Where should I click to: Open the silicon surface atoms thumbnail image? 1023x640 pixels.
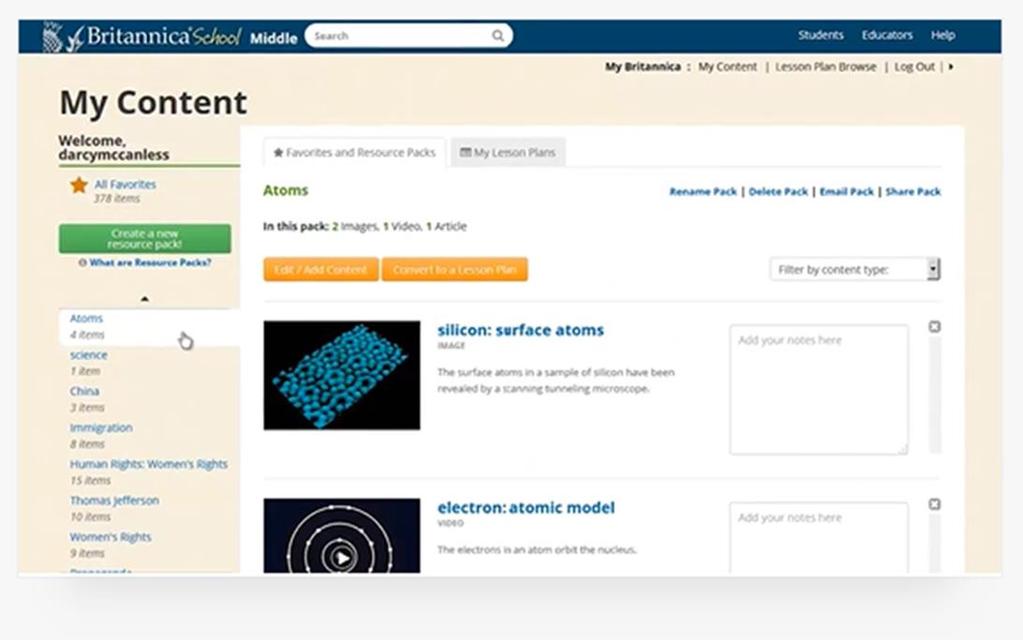(342, 375)
